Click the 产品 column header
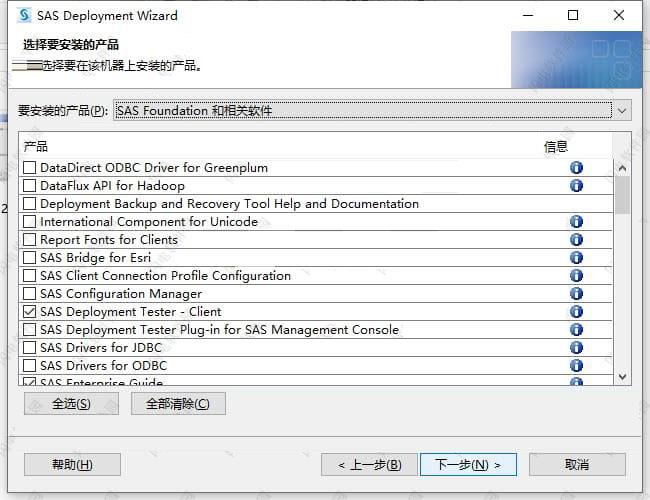The width and height of the screenshot is (650, 500). tap(36, 146)
